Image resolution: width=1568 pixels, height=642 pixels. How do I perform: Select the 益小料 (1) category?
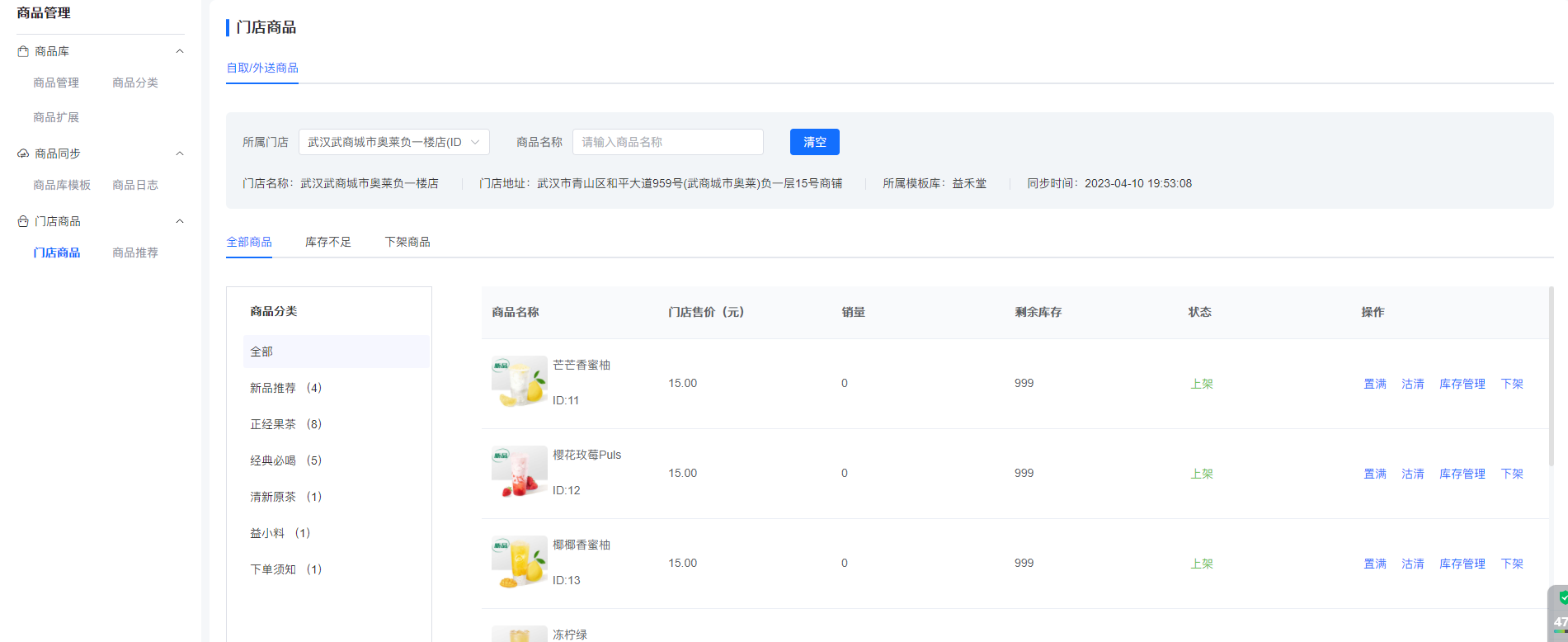[280, 533]
